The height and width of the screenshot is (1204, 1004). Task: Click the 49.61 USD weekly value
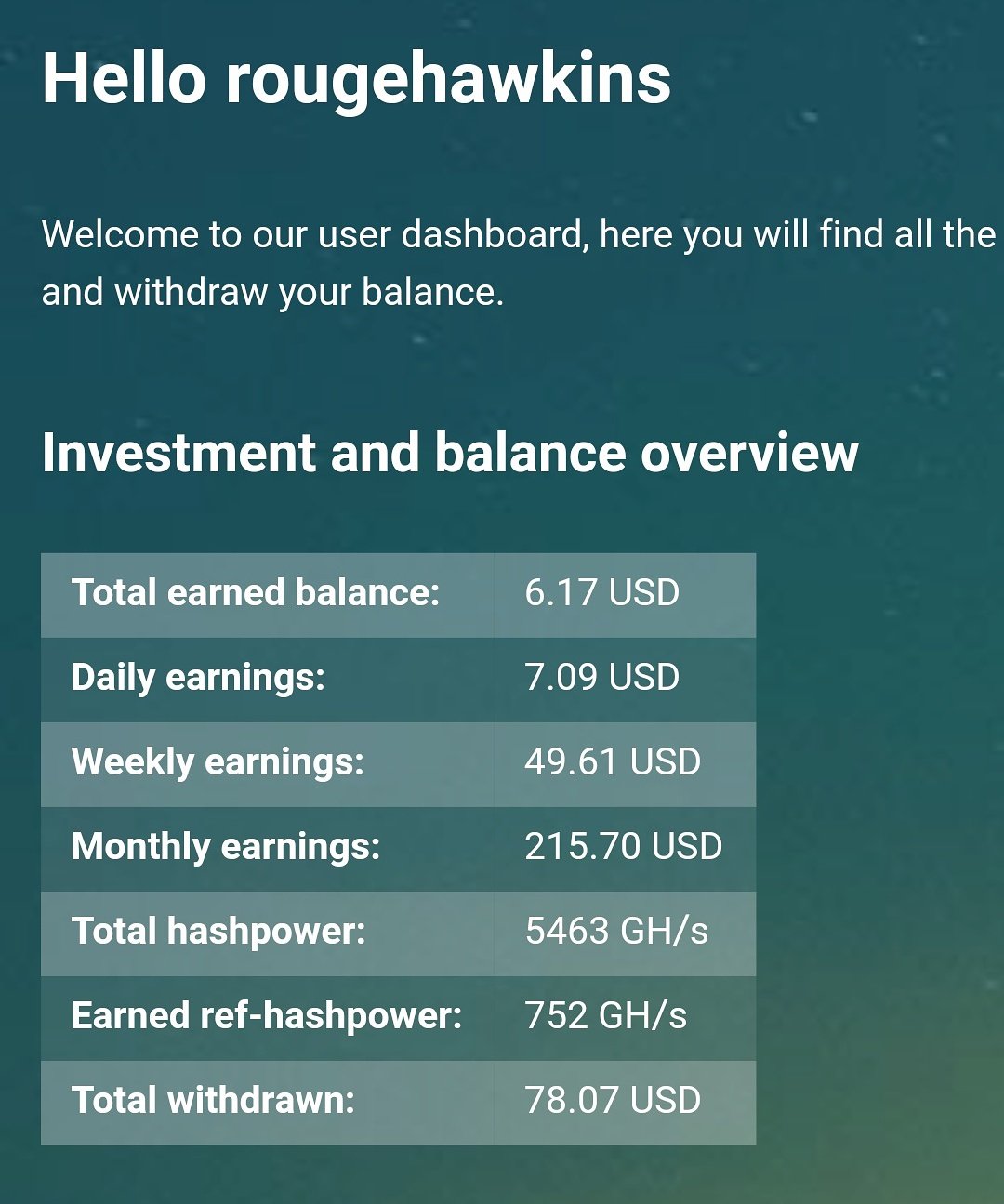point(613,761)
